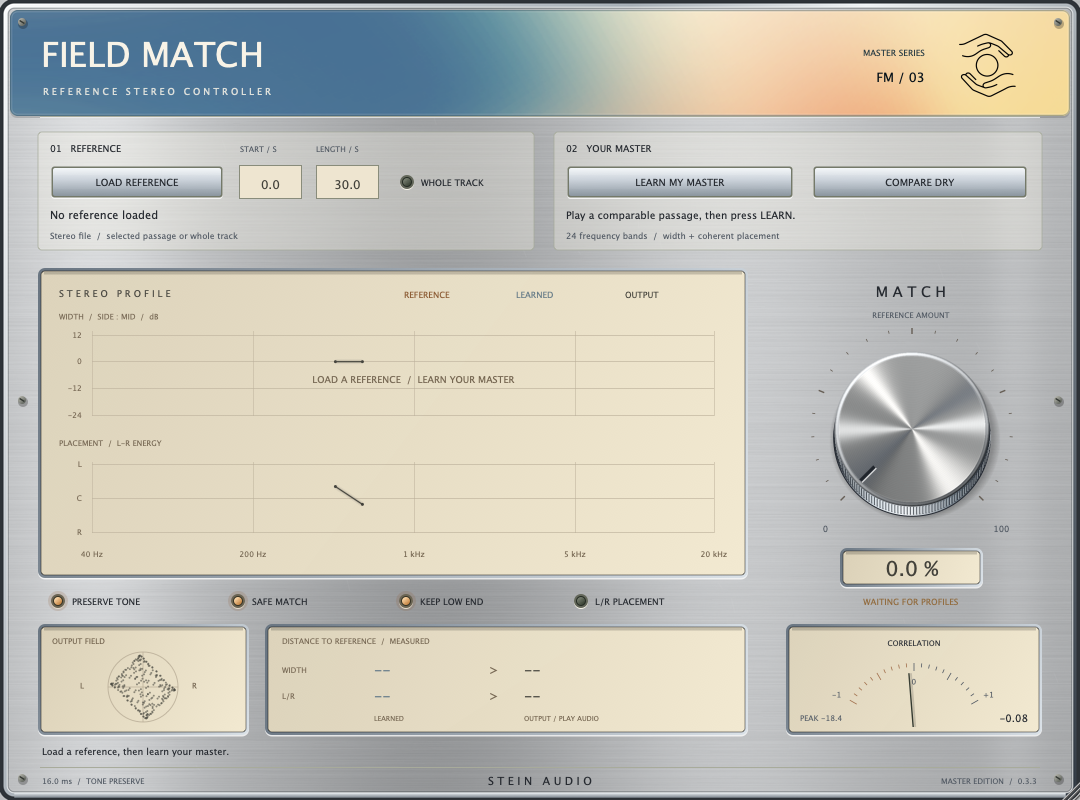Click 'Play a comparable passage, then press LEARN.' text

(681, 215)
